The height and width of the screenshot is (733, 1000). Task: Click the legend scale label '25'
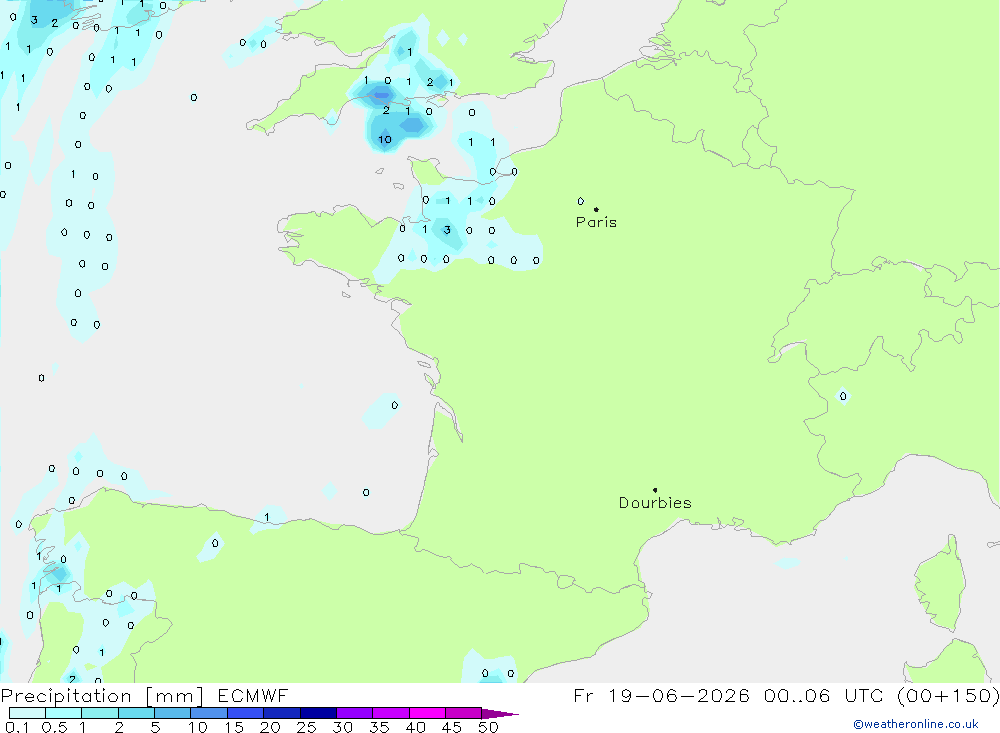(x=306, y=727)
